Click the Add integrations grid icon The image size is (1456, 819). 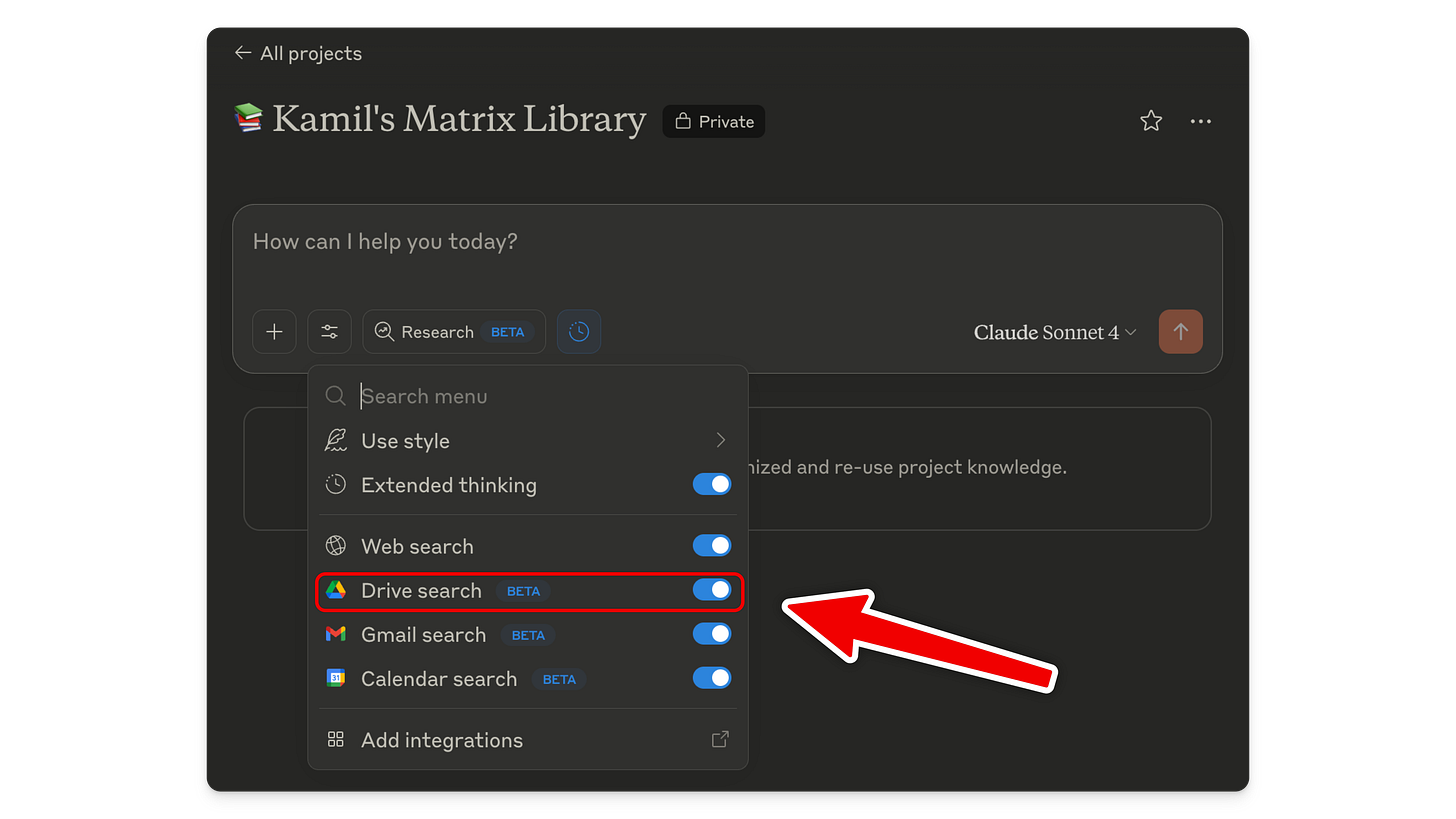tap(336, 740)
